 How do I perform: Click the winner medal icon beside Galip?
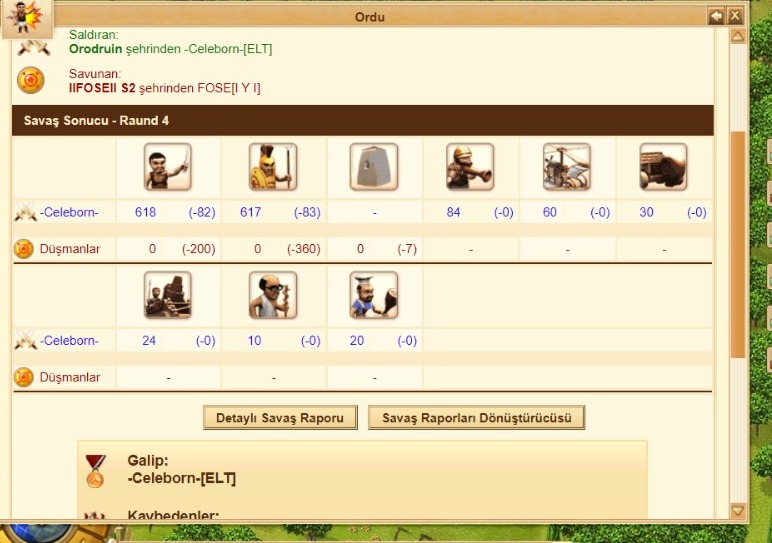coord(96,471)
